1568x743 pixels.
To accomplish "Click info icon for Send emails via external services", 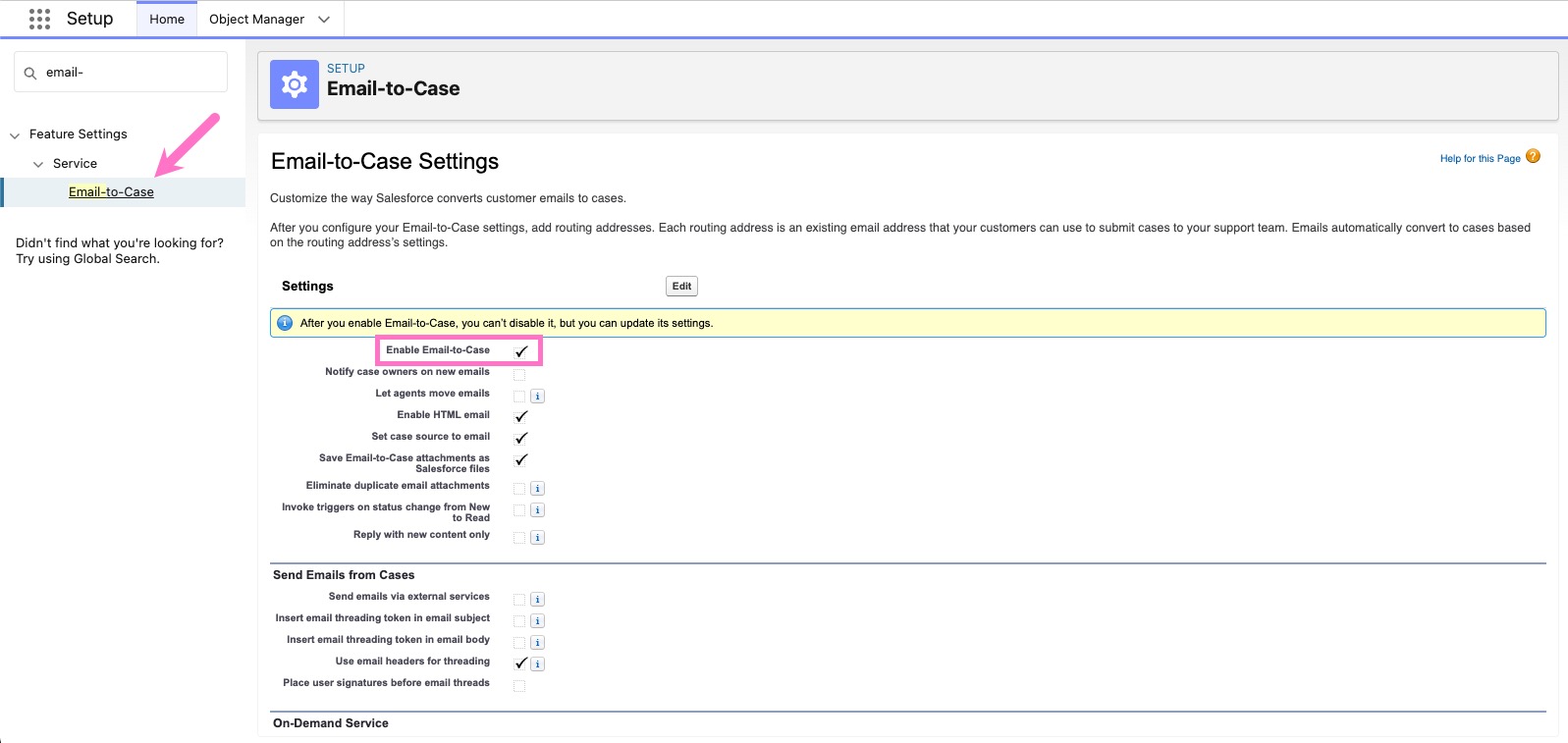I will [x=537, y=600].
